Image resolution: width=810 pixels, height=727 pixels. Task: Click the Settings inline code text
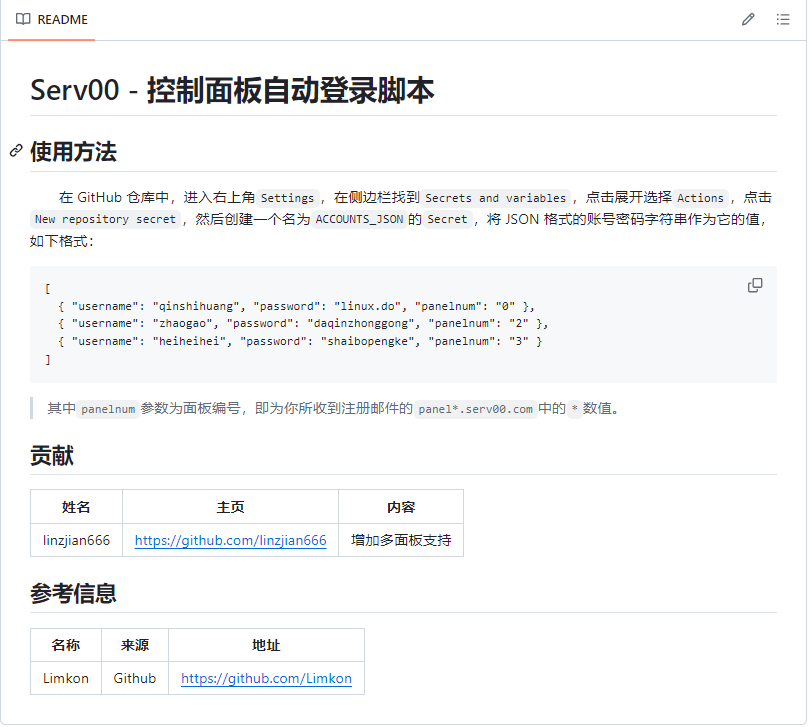tap(288, 198)
